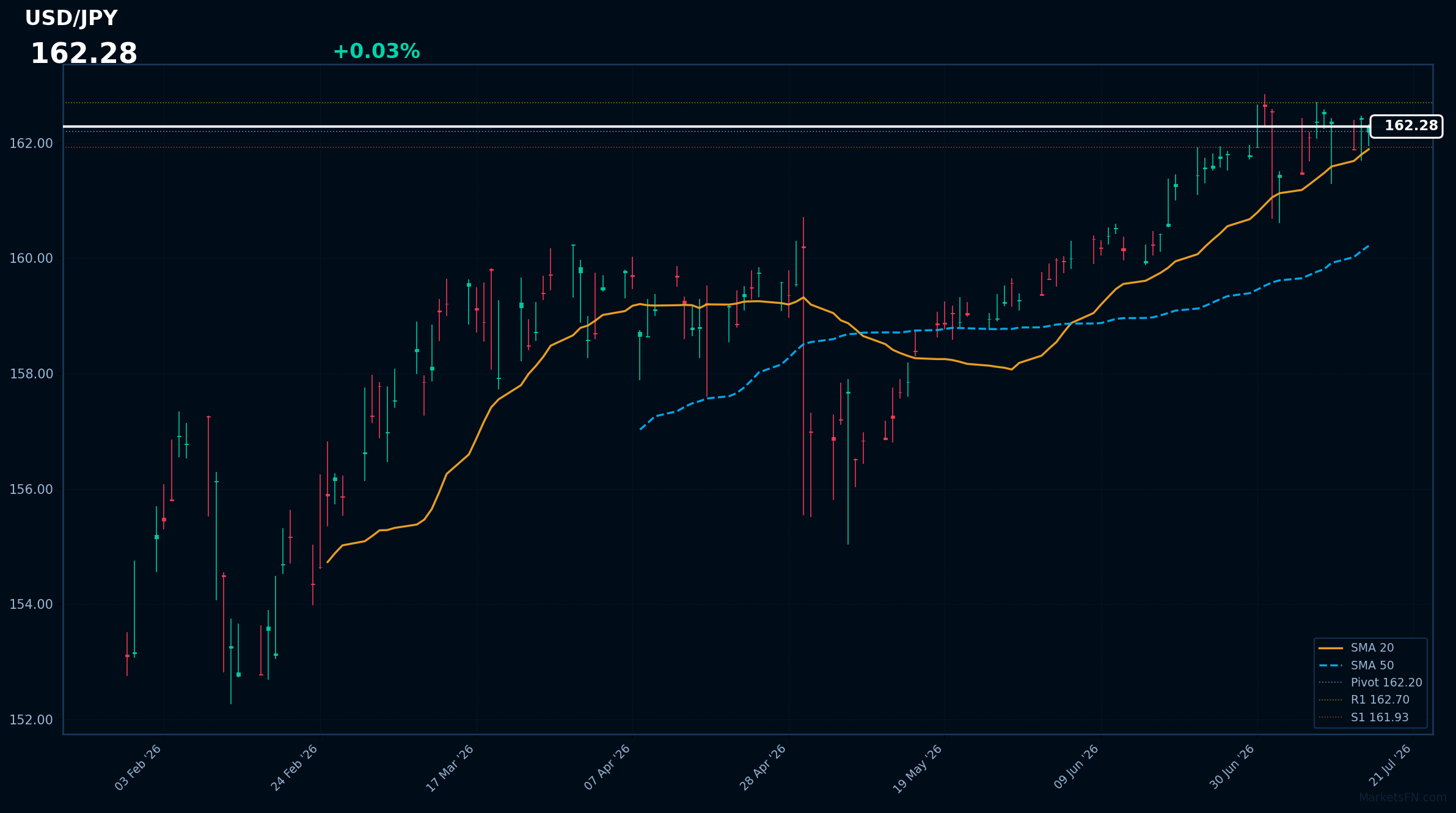Select the R1 162.70 legend entry
The width and height of the screenshot is (1456, 813).
(x=1364, y=700)
